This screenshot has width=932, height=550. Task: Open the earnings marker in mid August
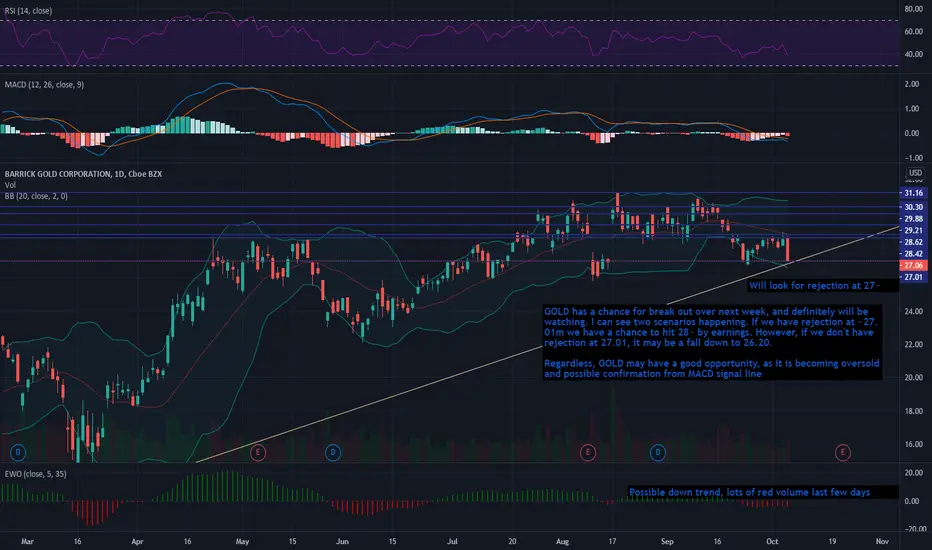click(x=587, y=452)
